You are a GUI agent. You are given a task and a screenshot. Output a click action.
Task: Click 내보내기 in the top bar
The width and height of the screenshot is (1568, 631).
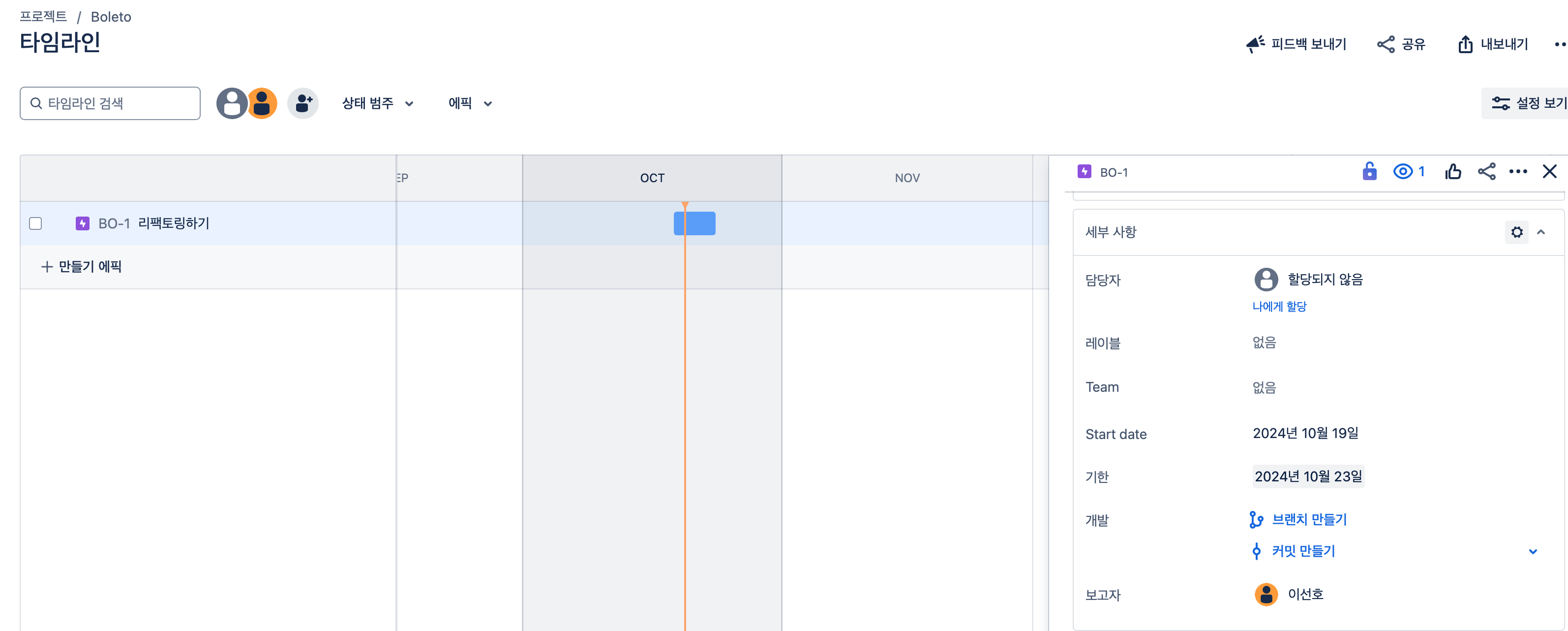1493,44
